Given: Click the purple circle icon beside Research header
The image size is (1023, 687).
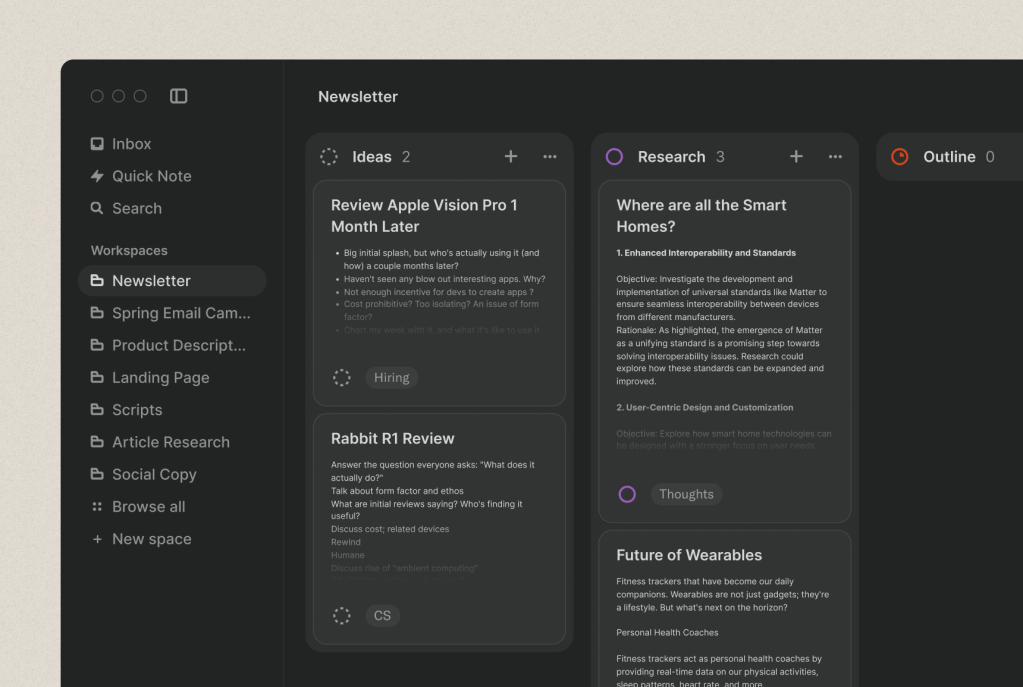Looking at the screenshot, I should [612, 156].
